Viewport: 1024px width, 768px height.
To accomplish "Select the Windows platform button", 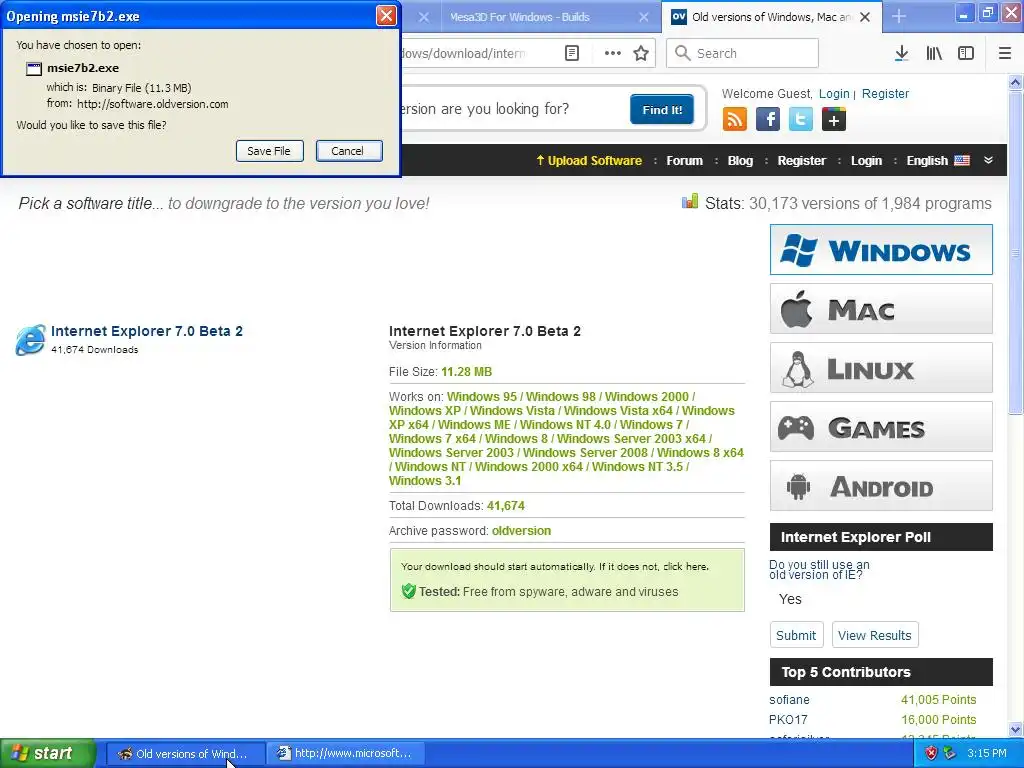I will [881, 249].
